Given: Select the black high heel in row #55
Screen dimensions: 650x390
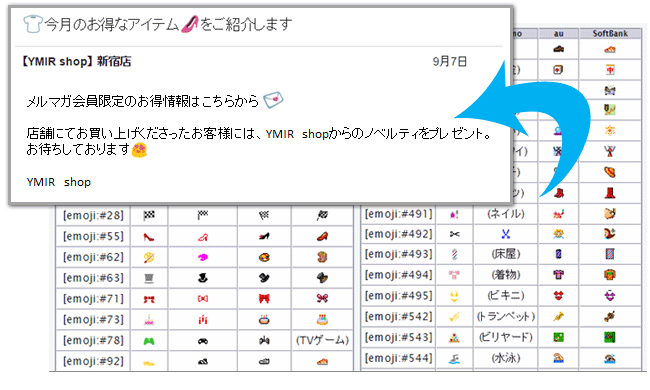Looking at the screenshot, I should click(x=264, y=236).
